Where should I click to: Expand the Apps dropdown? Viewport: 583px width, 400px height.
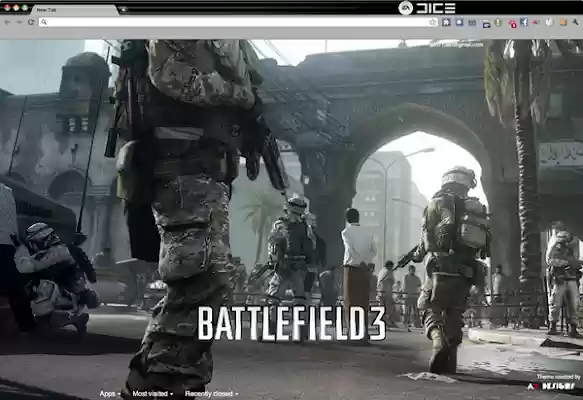click(x=110, y=393)
